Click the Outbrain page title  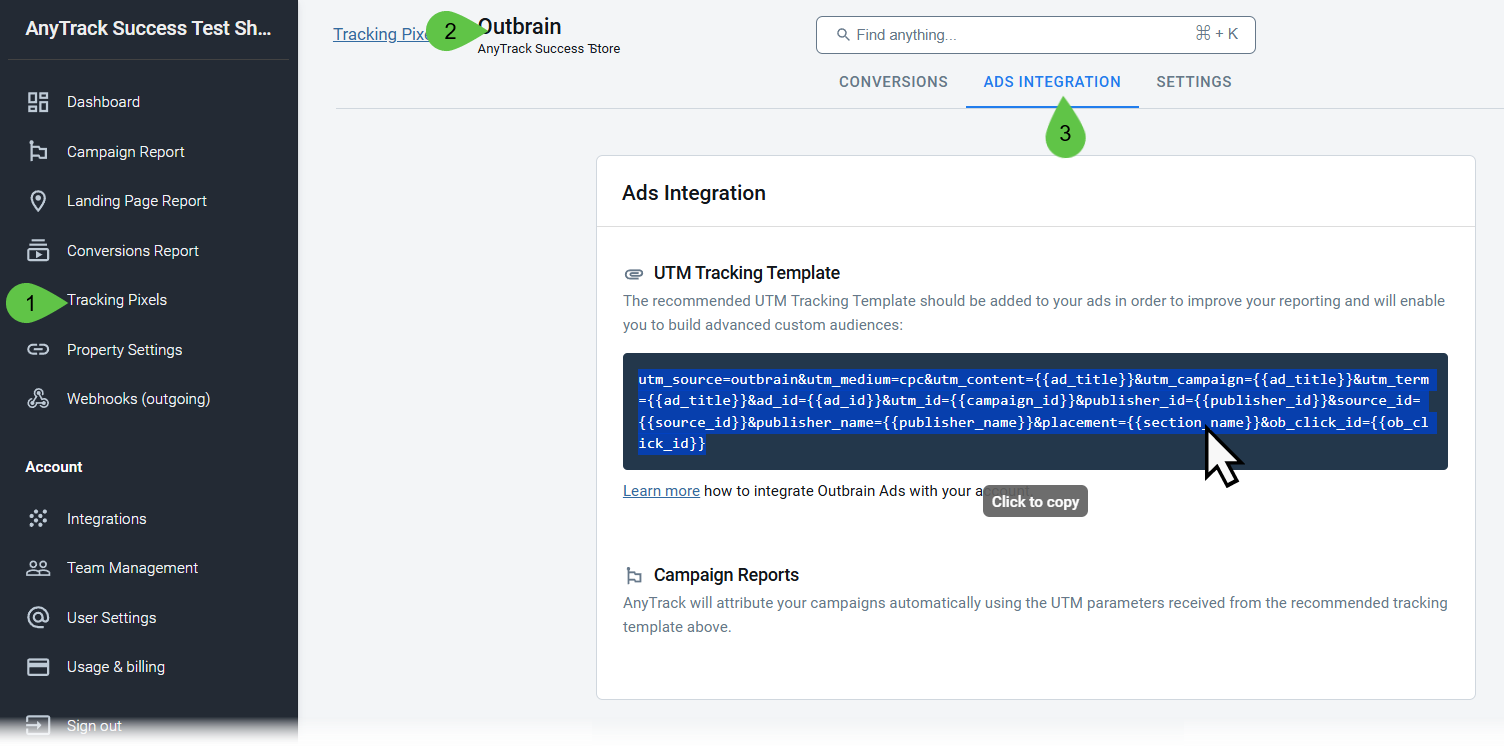520,27
